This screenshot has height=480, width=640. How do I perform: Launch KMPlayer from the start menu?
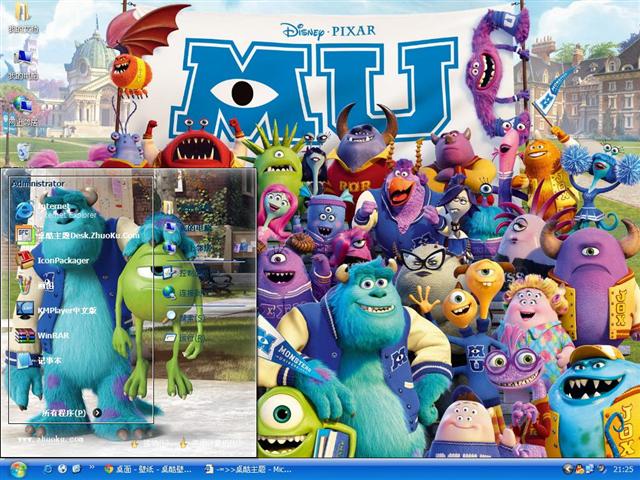pos(56,311)
